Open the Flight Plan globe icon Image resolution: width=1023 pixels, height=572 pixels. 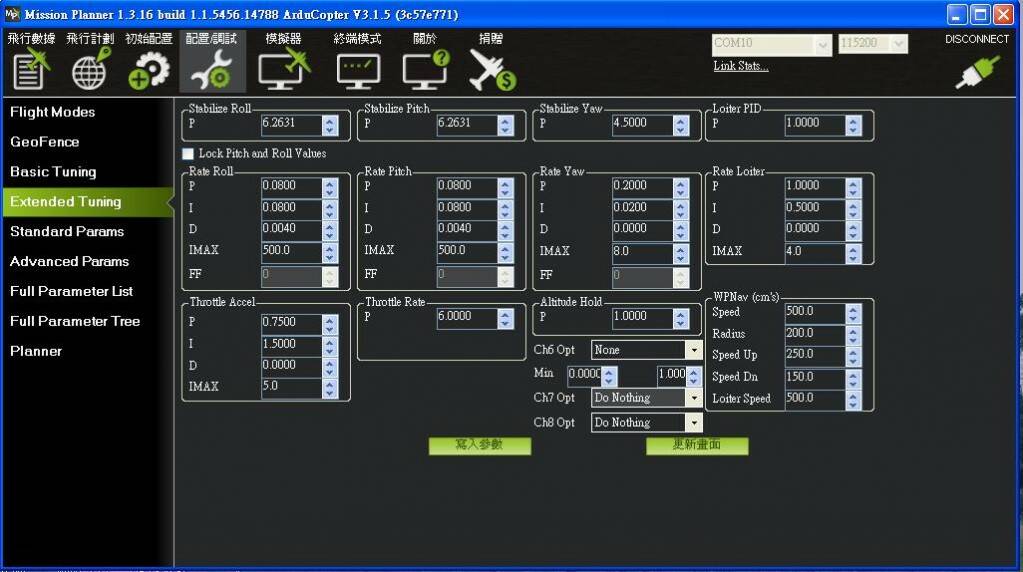click(90, 70)
